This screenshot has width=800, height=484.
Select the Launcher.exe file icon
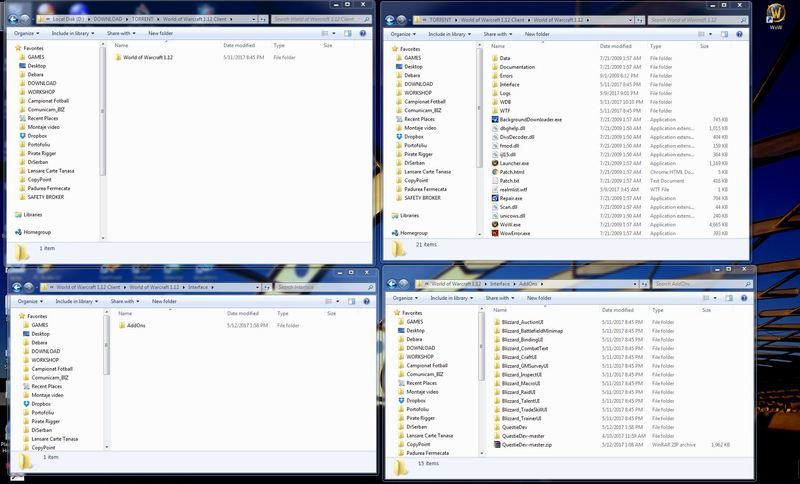tap(492, 162)
